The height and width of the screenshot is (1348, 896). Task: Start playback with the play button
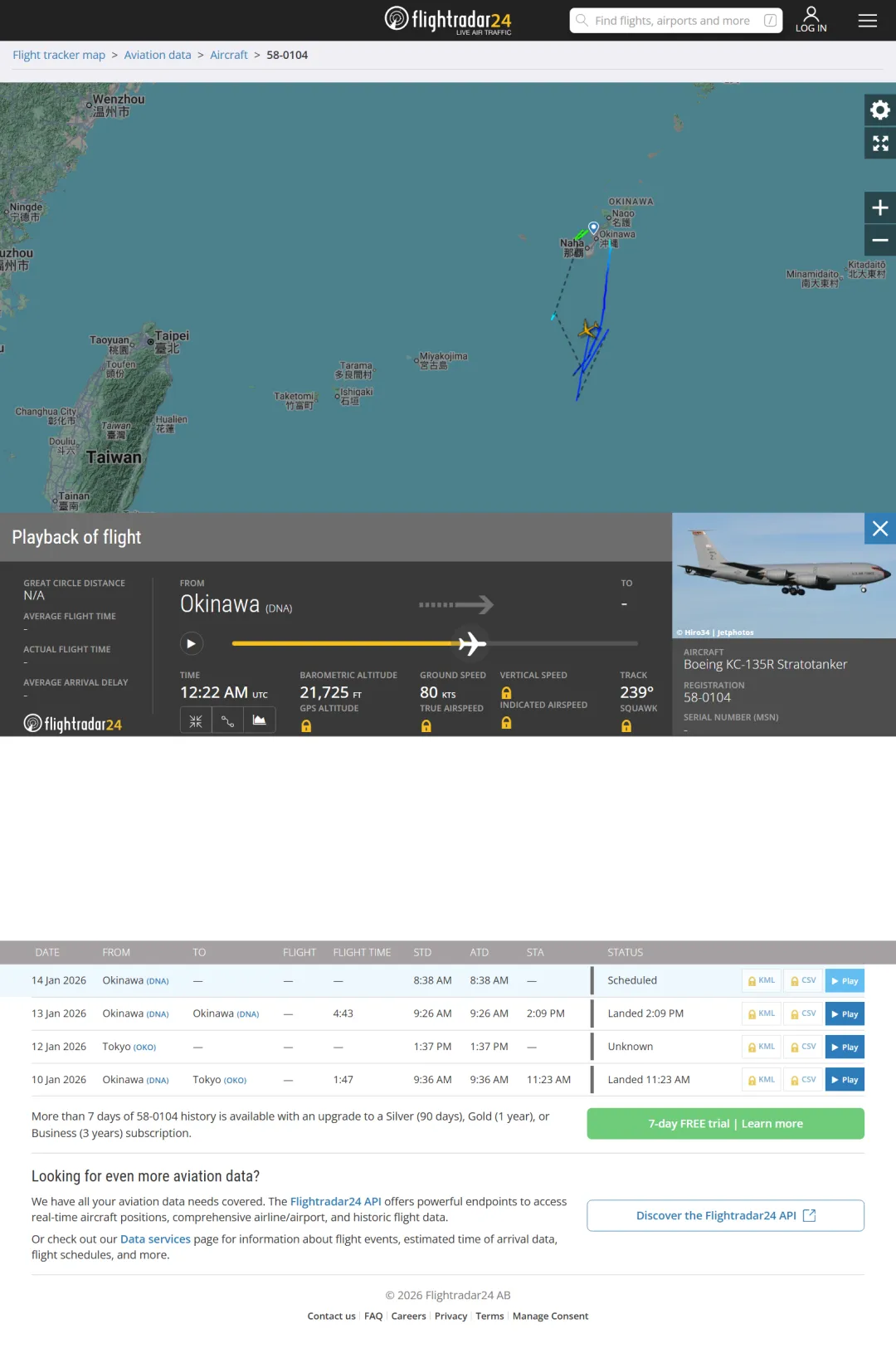tap(192, 643)
